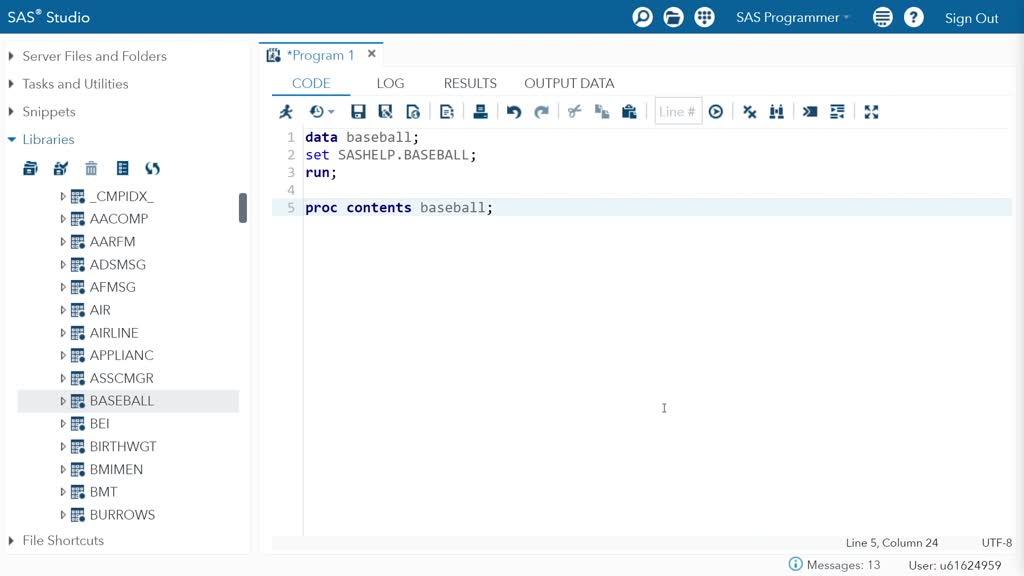Open the Help question mark icon
1024x576 pixels.
pos(913,17)
